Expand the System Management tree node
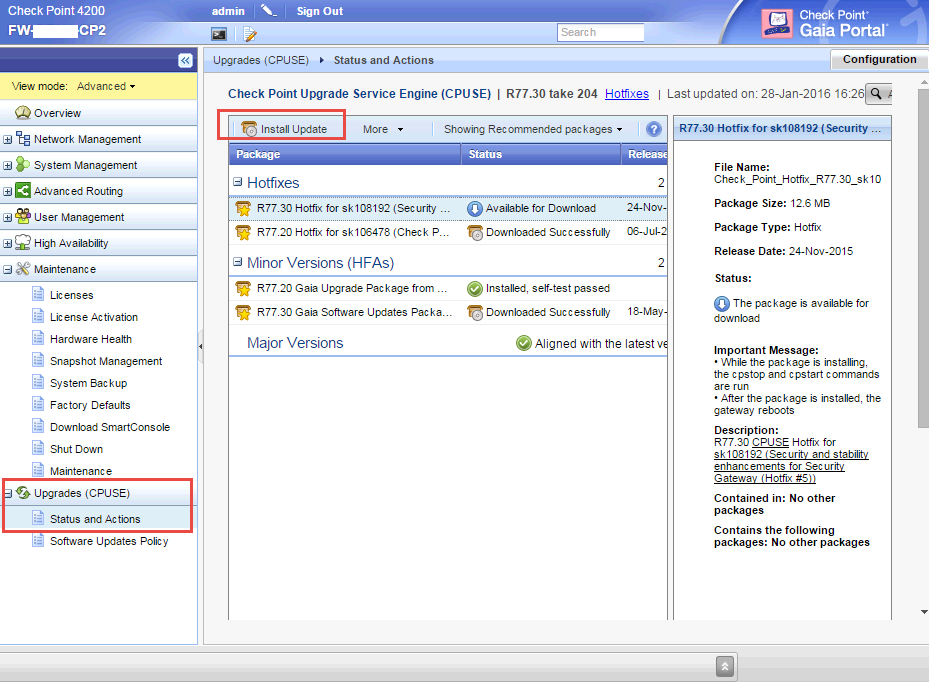The image size is (929, 682). (8, 166)
